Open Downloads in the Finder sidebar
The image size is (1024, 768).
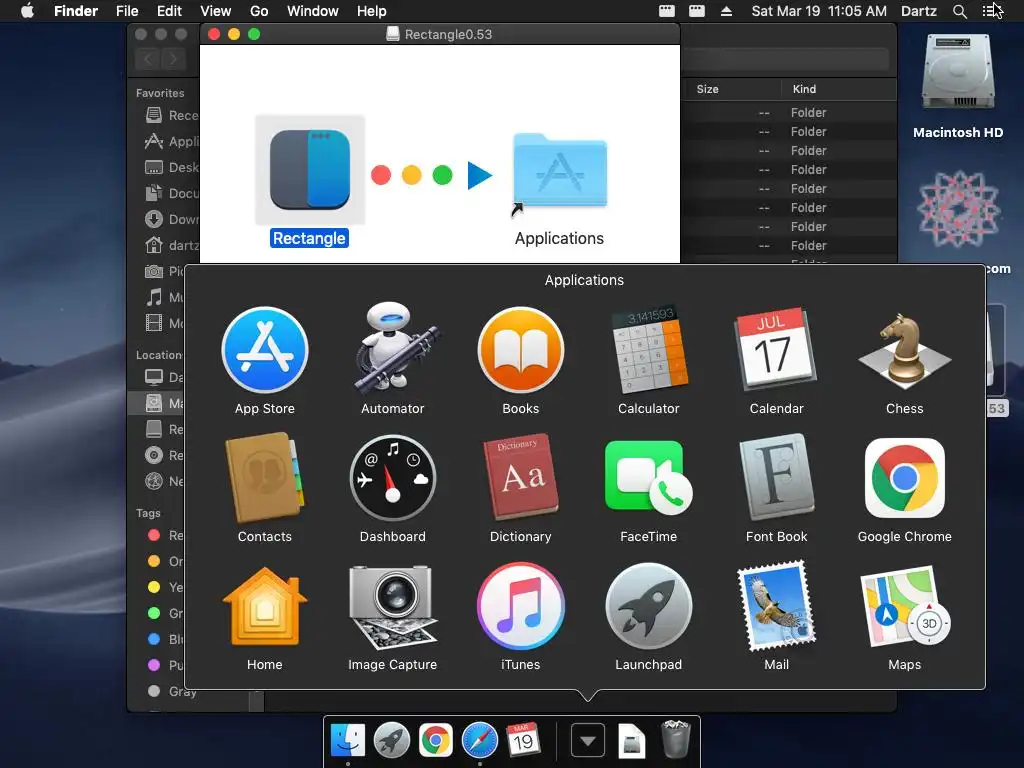tap(171, 219)
